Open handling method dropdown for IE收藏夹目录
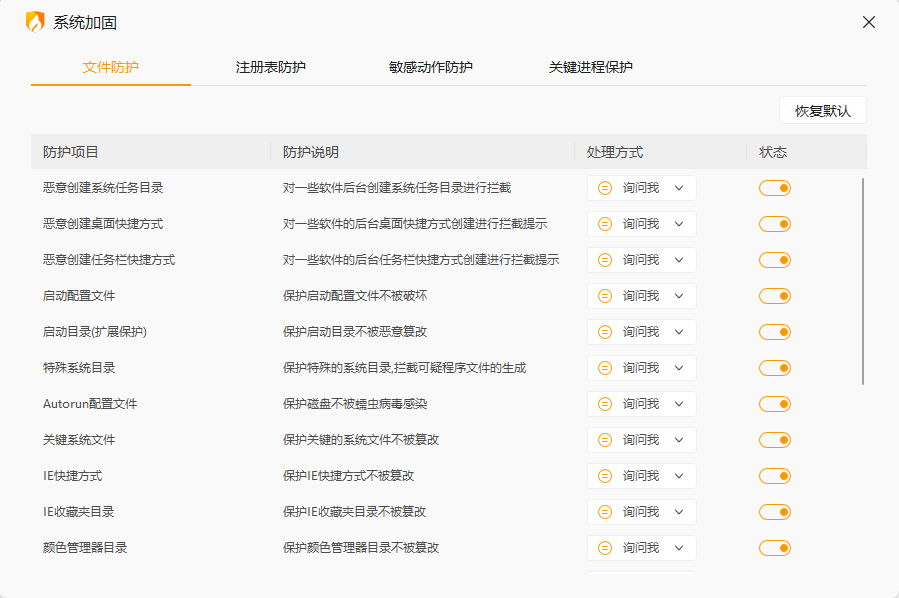The width and height of the screenshot is (899, 598). [x=642, y=512]
